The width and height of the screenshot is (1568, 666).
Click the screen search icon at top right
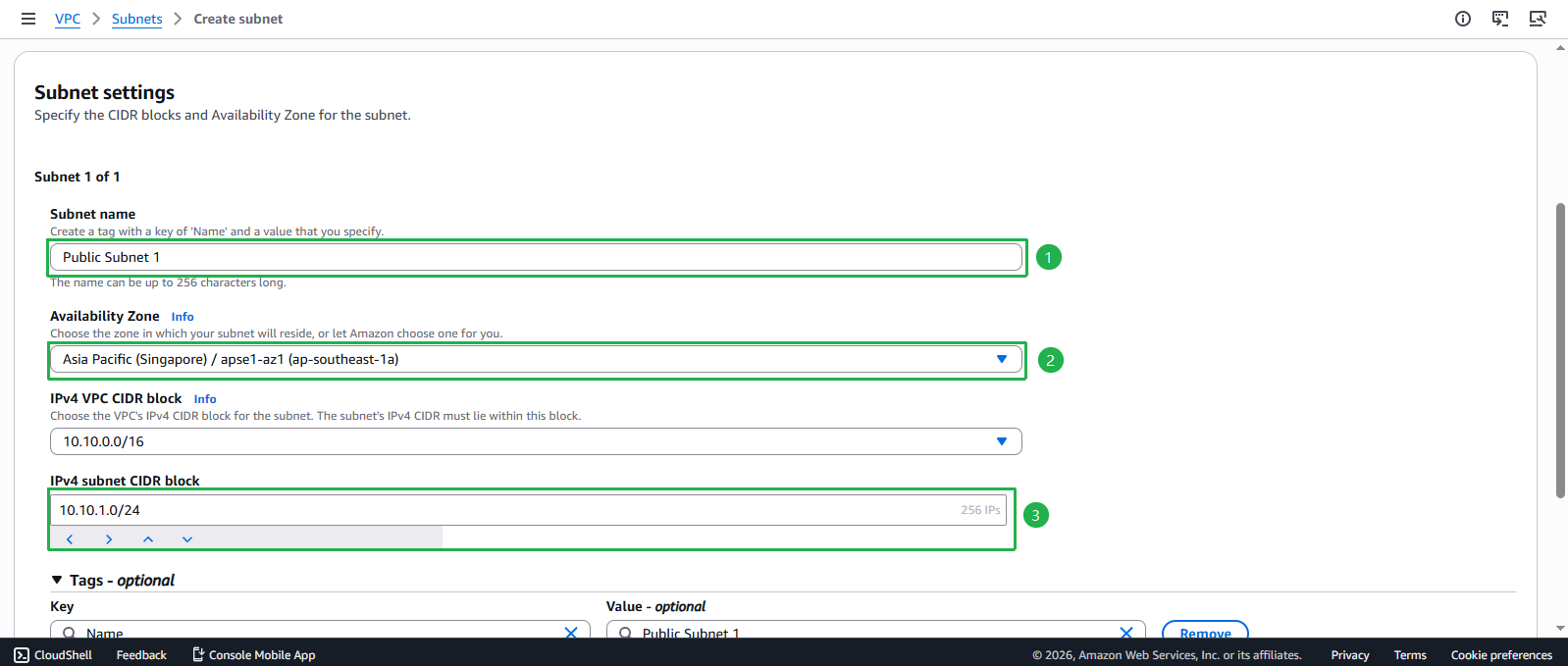1538,19
